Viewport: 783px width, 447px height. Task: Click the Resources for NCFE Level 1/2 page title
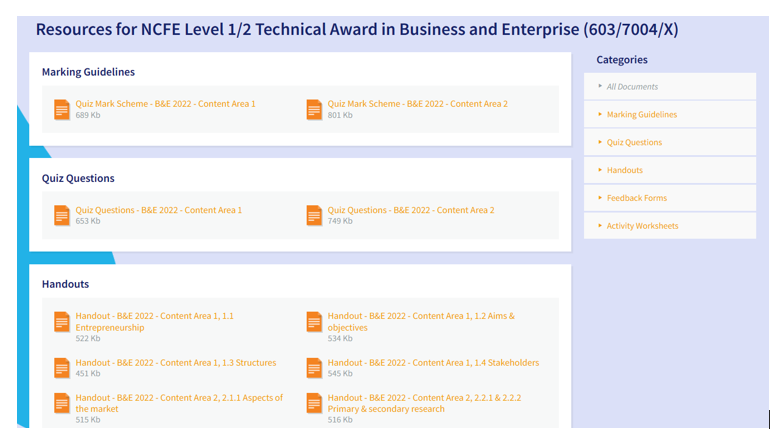[357, 29]
